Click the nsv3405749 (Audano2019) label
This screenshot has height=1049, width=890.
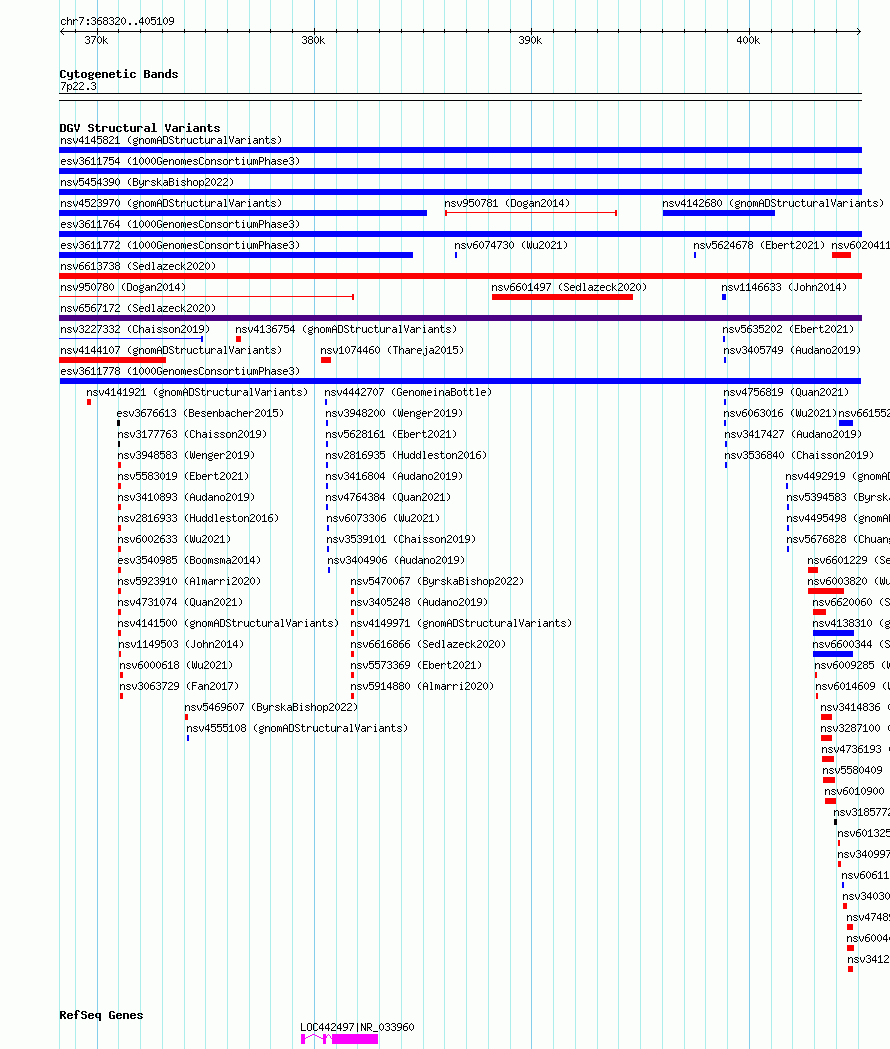792,351
